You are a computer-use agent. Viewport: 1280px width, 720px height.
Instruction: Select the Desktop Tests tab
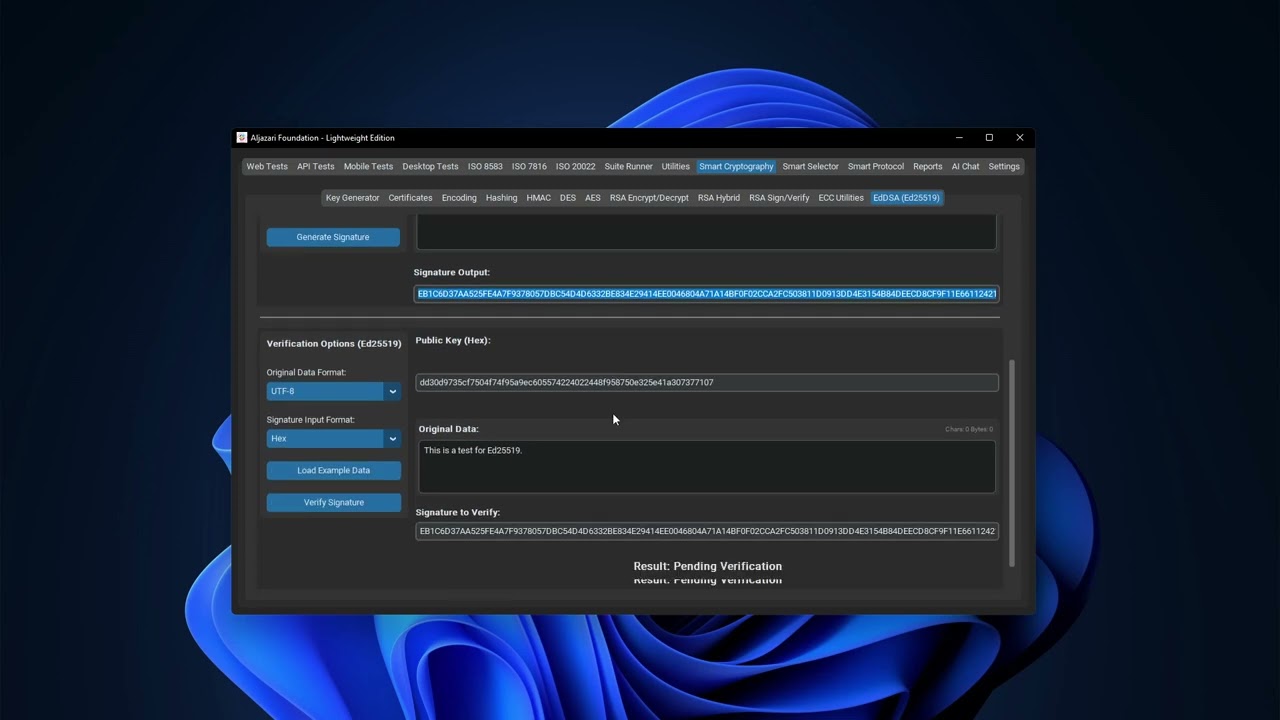point(430,167)
